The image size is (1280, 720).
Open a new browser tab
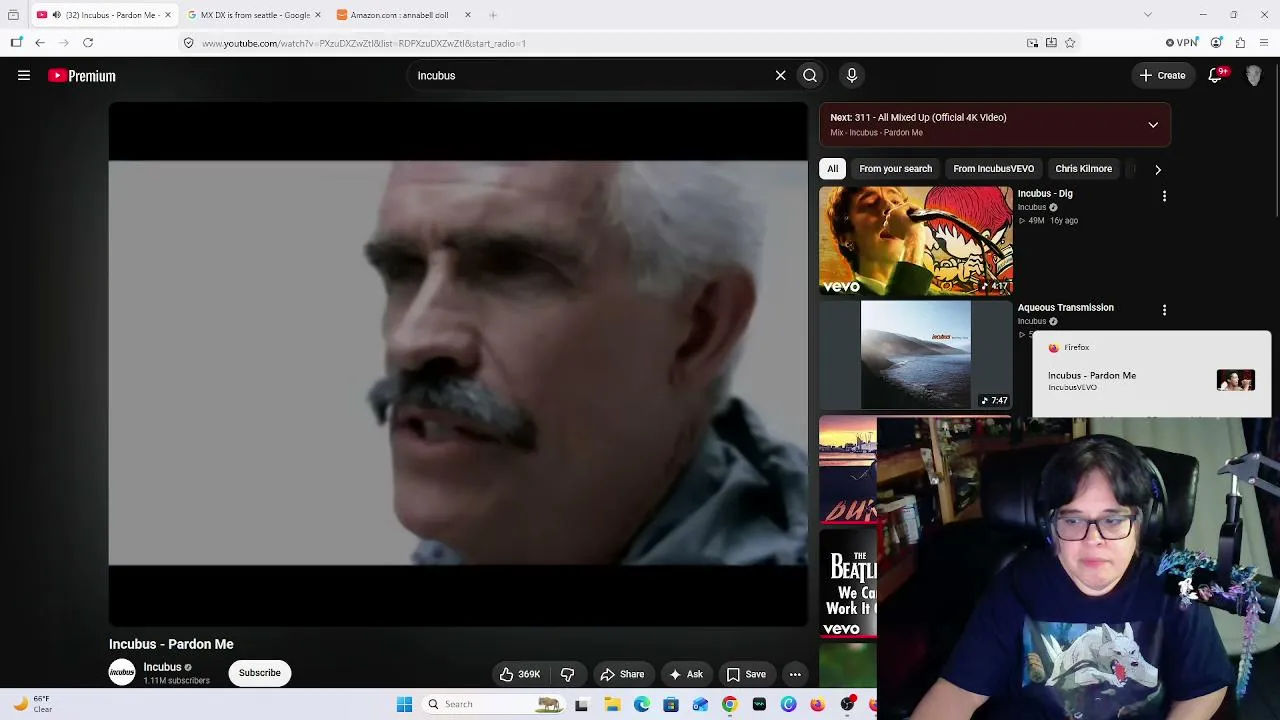(493, 15)
